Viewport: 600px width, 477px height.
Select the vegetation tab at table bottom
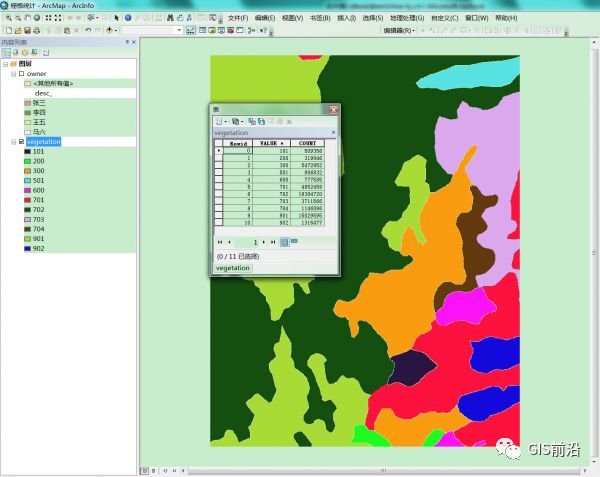pos(233,268)
